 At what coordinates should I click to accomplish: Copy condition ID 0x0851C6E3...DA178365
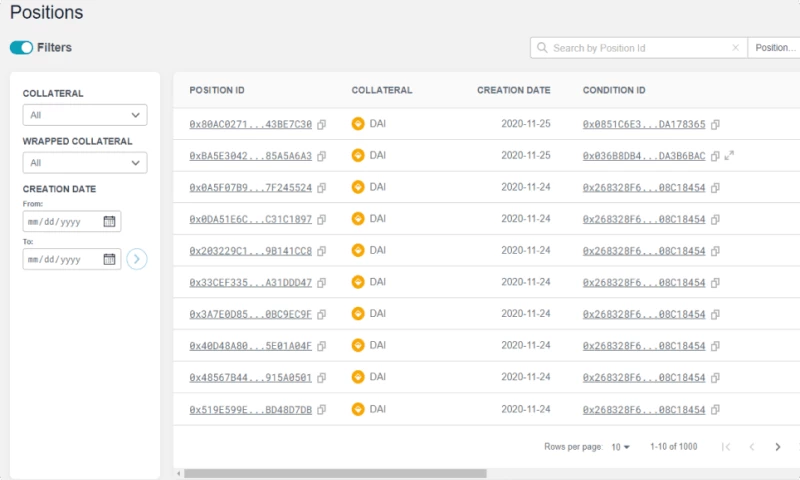pyautogui.click(x=715, y=124)
